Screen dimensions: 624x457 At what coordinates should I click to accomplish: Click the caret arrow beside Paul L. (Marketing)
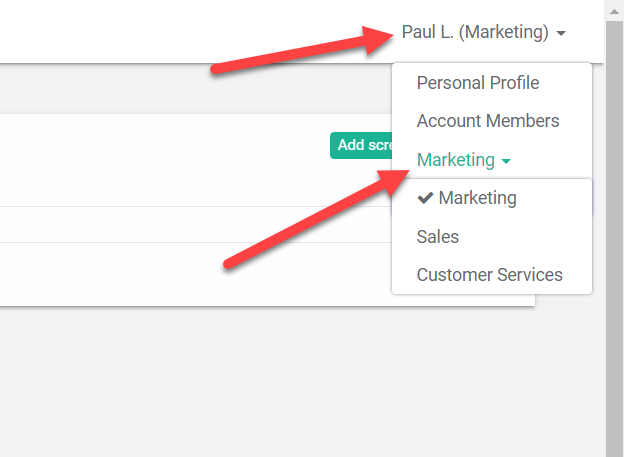[561, 33]
